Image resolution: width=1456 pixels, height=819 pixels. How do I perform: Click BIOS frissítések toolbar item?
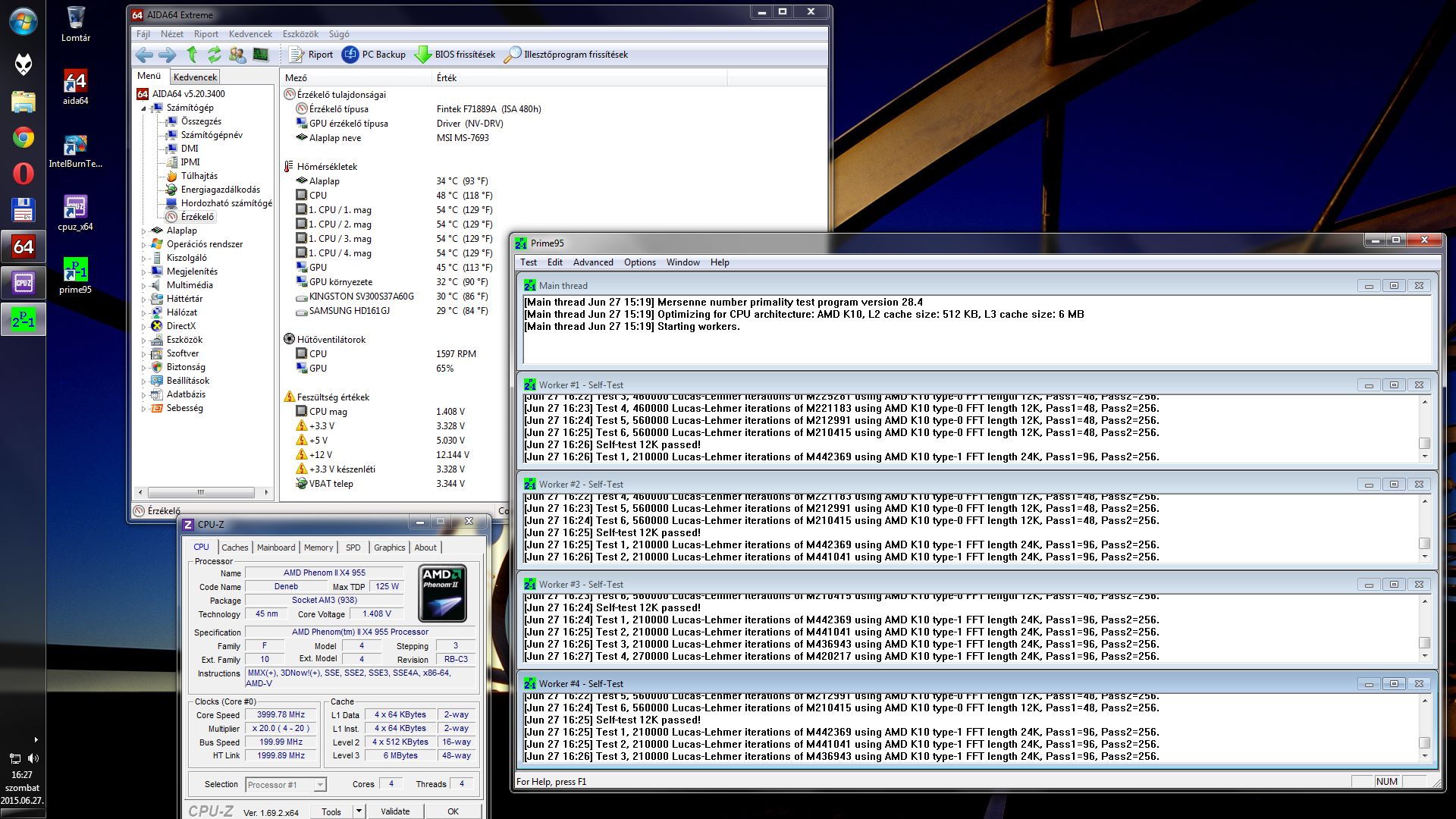455,55
